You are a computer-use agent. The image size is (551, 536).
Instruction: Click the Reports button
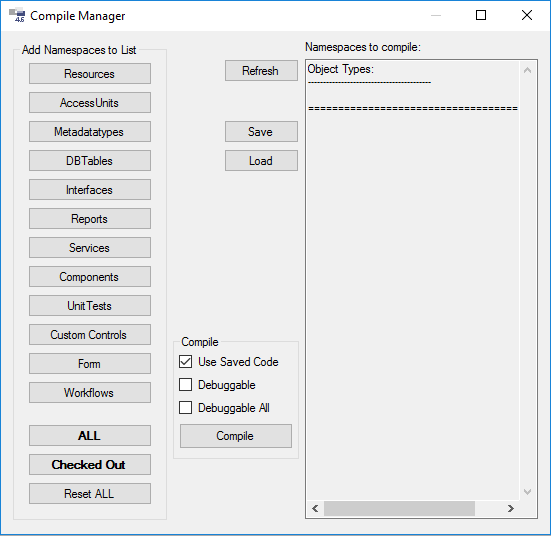(90, 219)
